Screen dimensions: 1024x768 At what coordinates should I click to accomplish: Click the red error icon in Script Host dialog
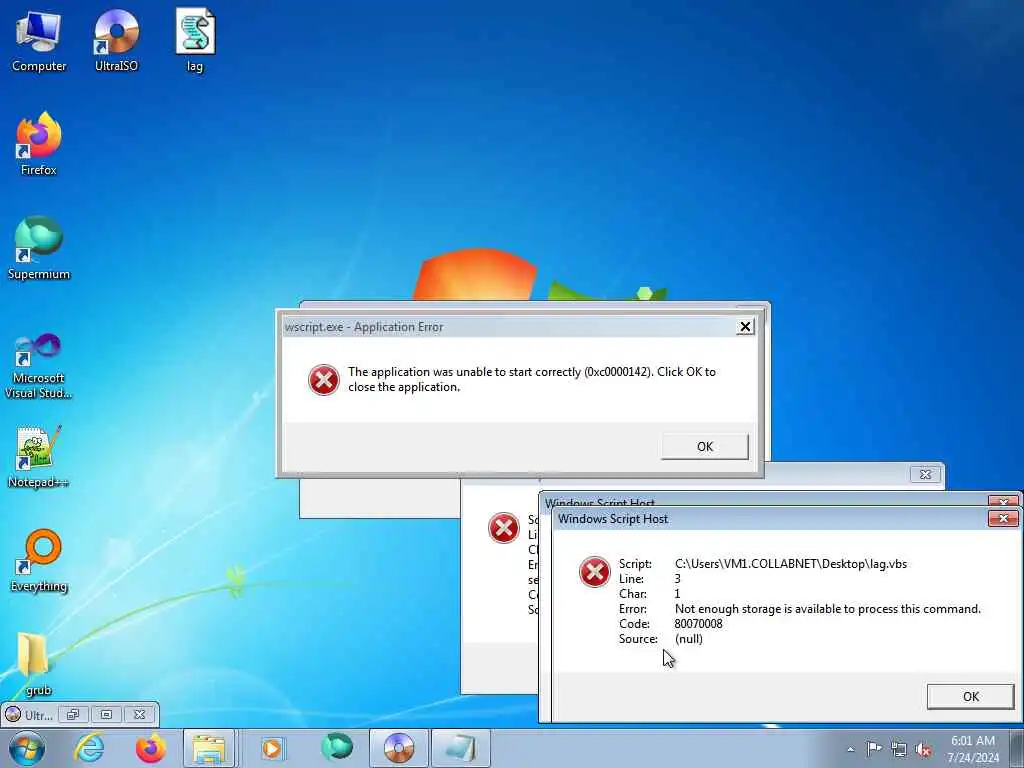[x=594, y=572]
